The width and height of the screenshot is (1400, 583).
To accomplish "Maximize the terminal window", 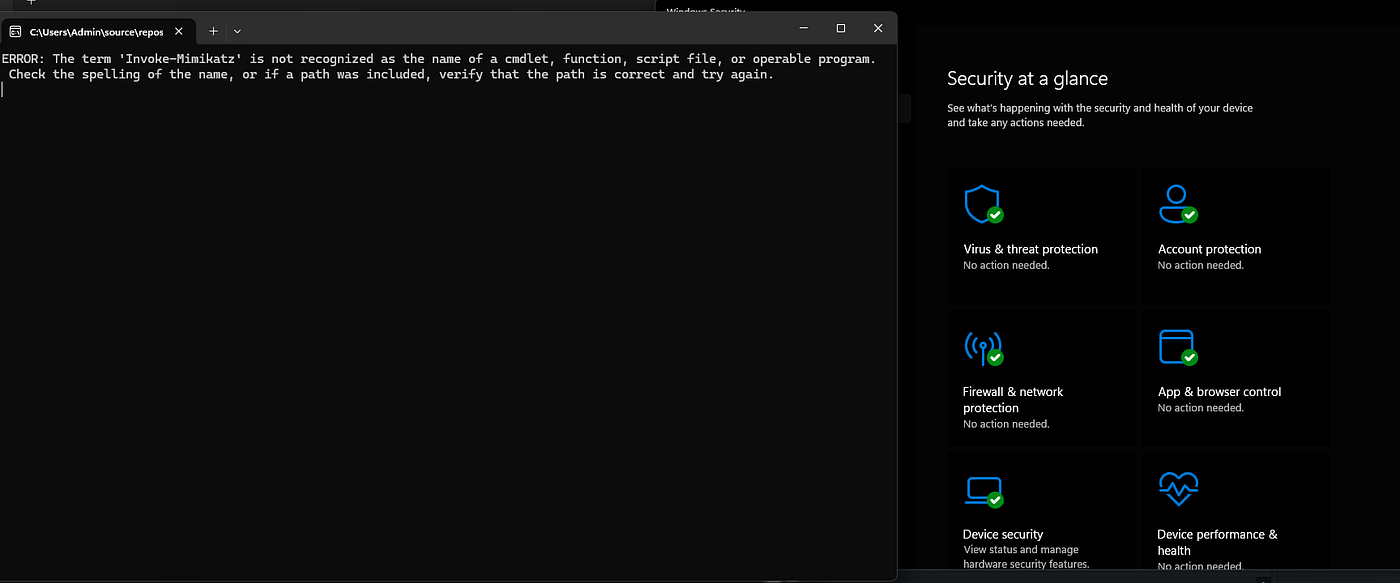I will [840, 28].
